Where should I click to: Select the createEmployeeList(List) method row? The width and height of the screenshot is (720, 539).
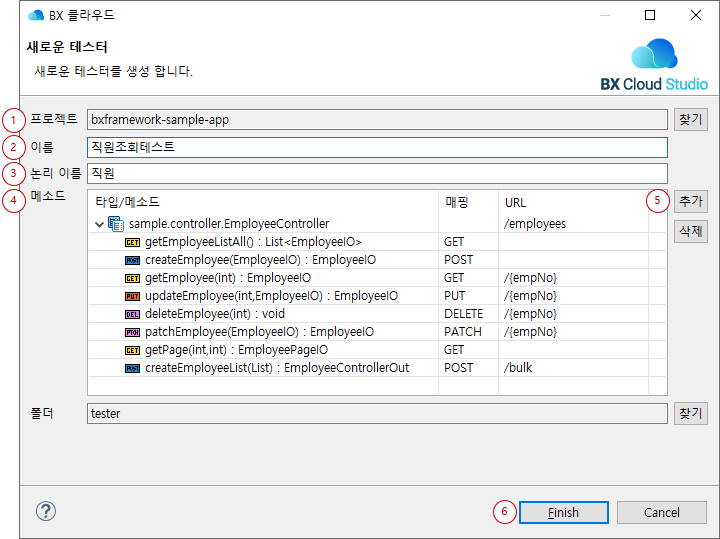pyautogui.click(x=277, y=368)
